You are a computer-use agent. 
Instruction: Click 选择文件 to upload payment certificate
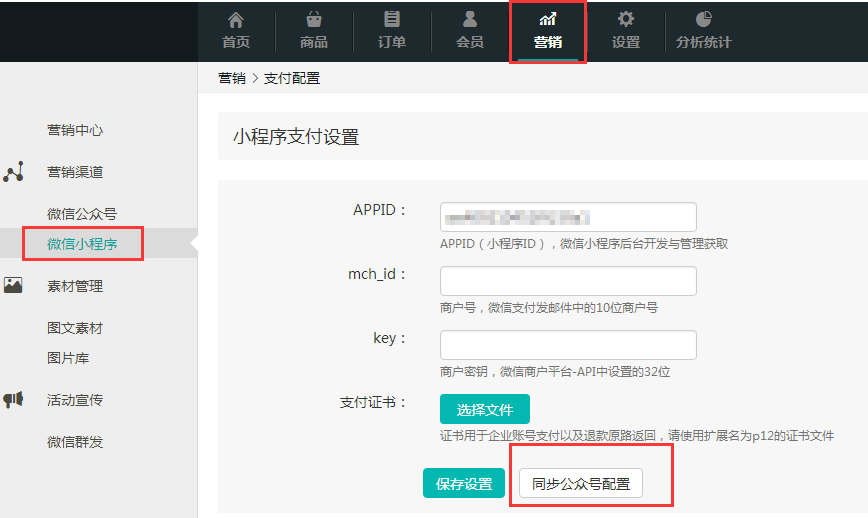(485, 409)
